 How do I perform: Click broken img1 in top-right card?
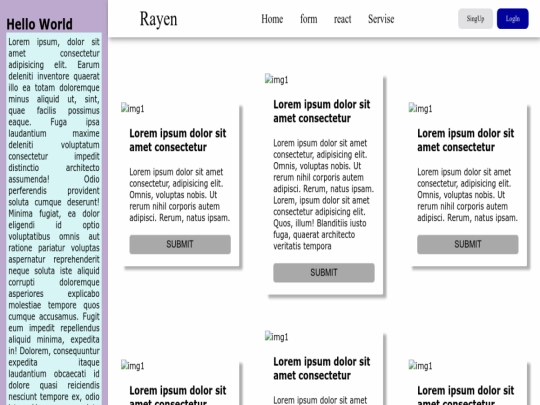[x=420, y=108]
